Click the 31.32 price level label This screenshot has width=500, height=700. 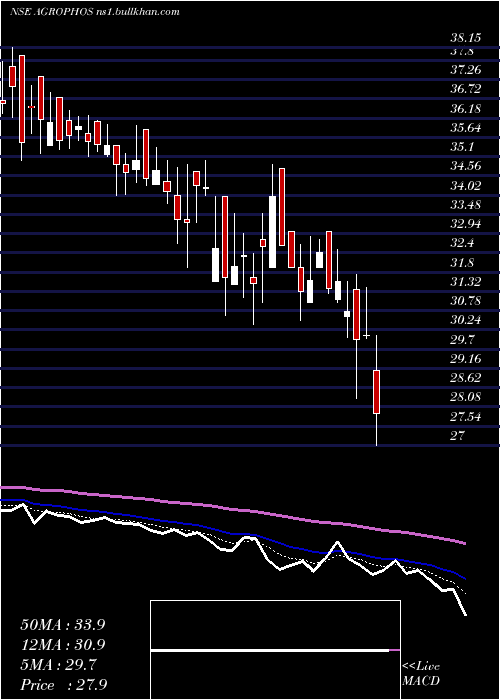point(465,282)
